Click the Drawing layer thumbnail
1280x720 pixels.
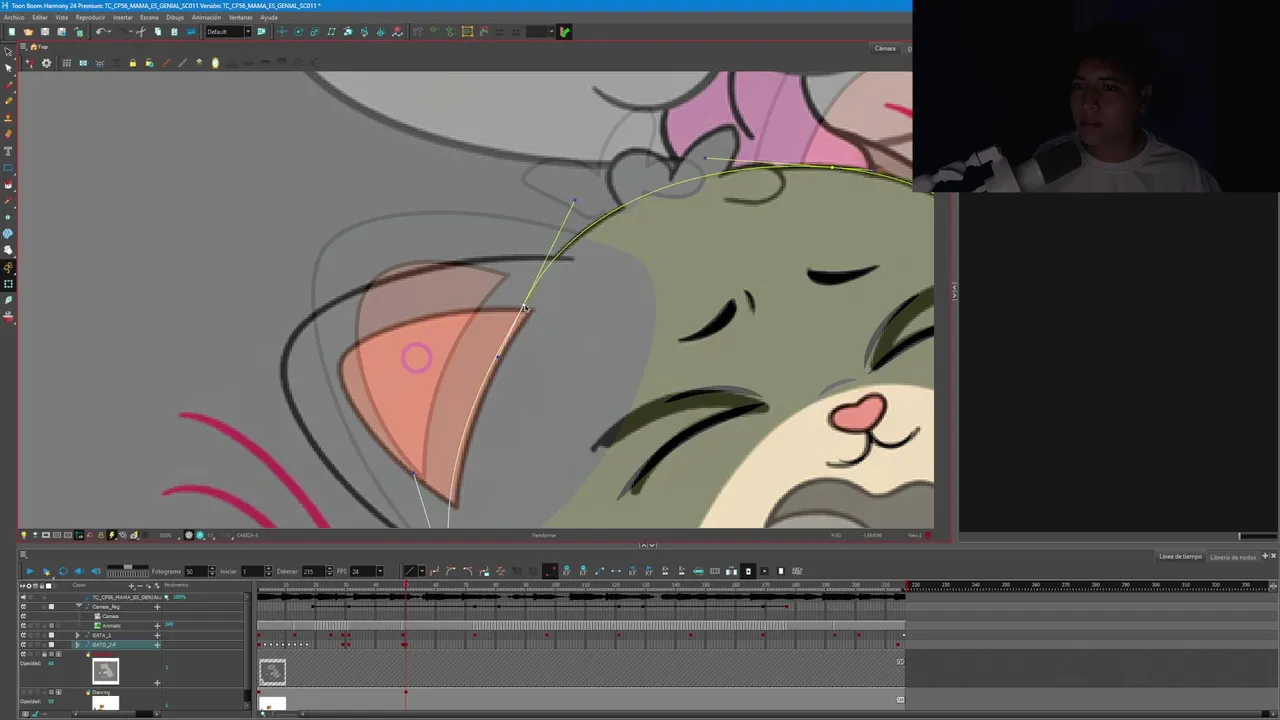point(105,703)
